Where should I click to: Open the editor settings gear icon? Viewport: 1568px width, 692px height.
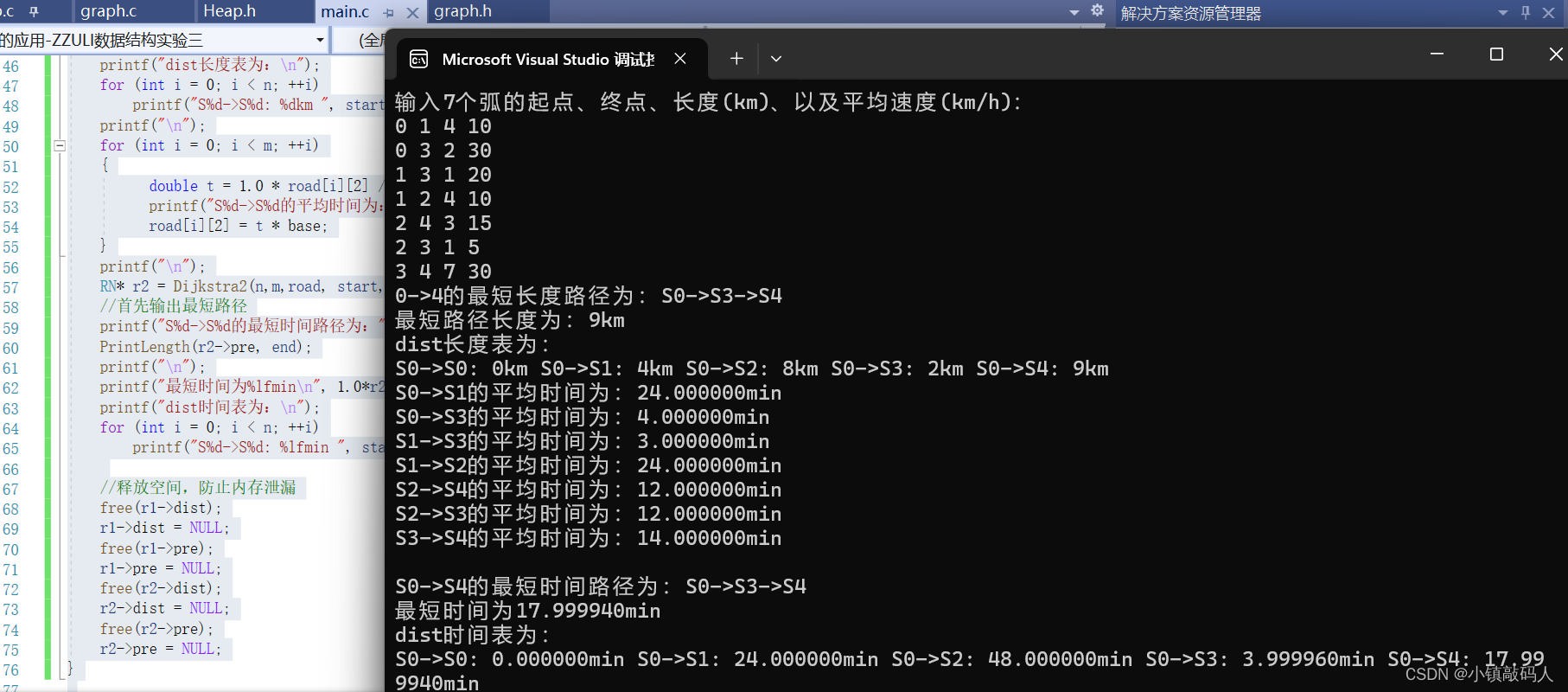pos(1097,10)
